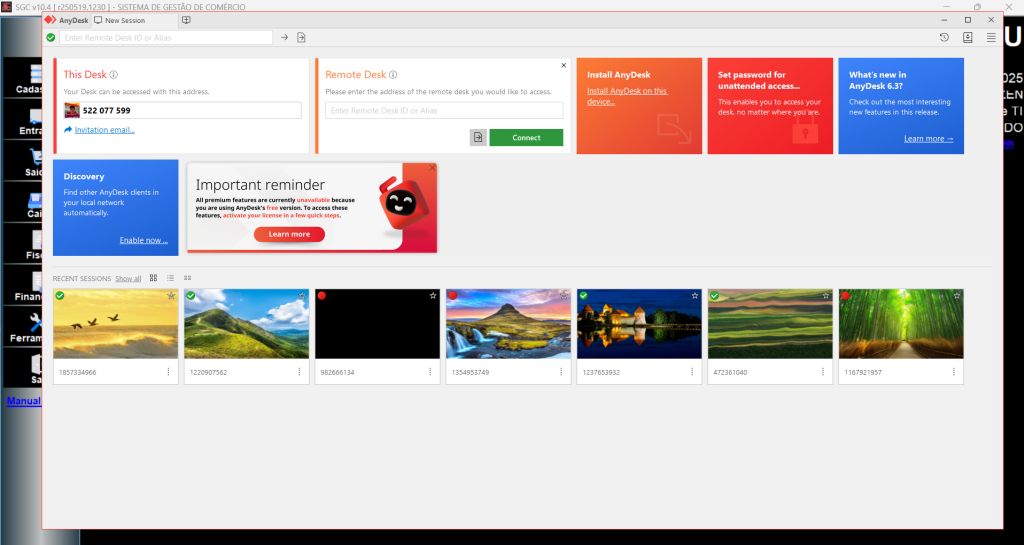Open options menu for session 1857334966

tap(168, 372)
